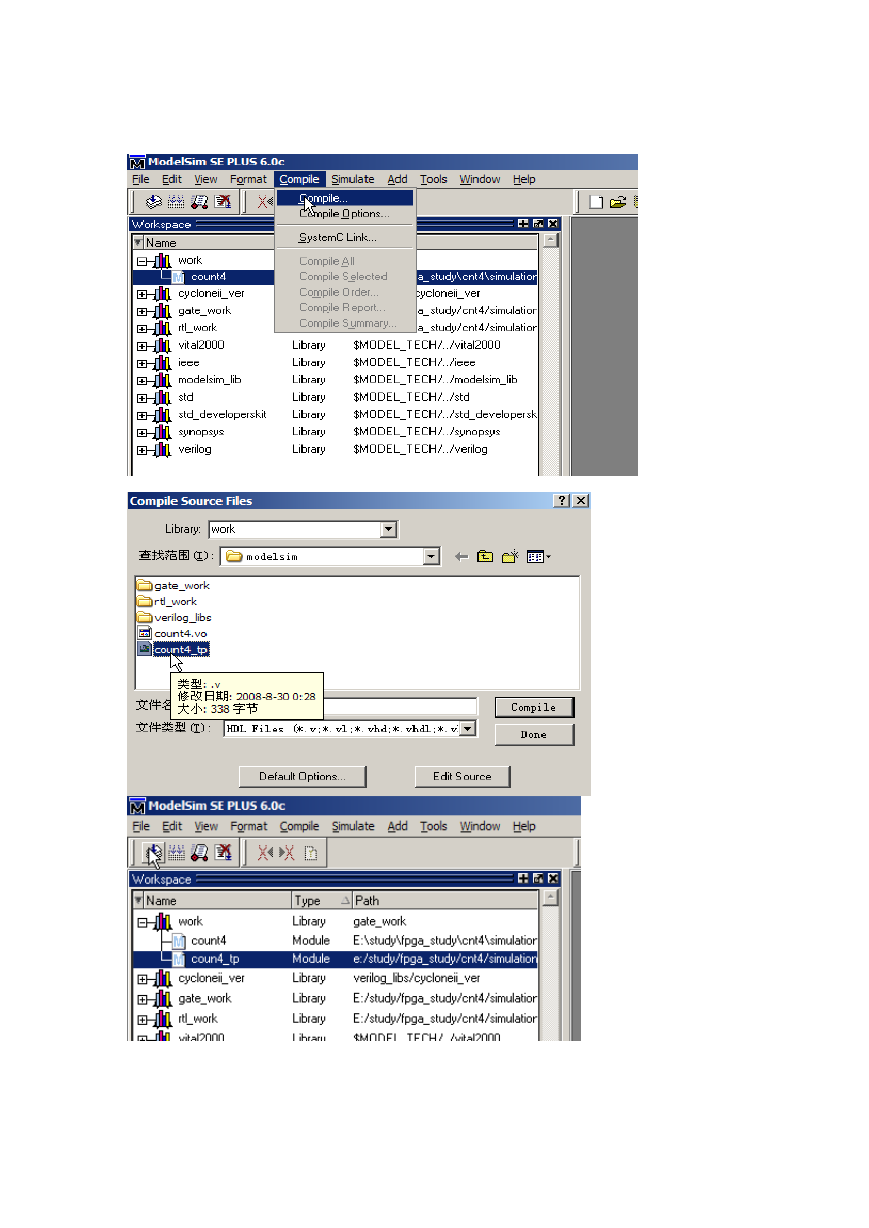Expand the ieee library in top Workspace
The image size is (869, 1228).
coord(142,363)
